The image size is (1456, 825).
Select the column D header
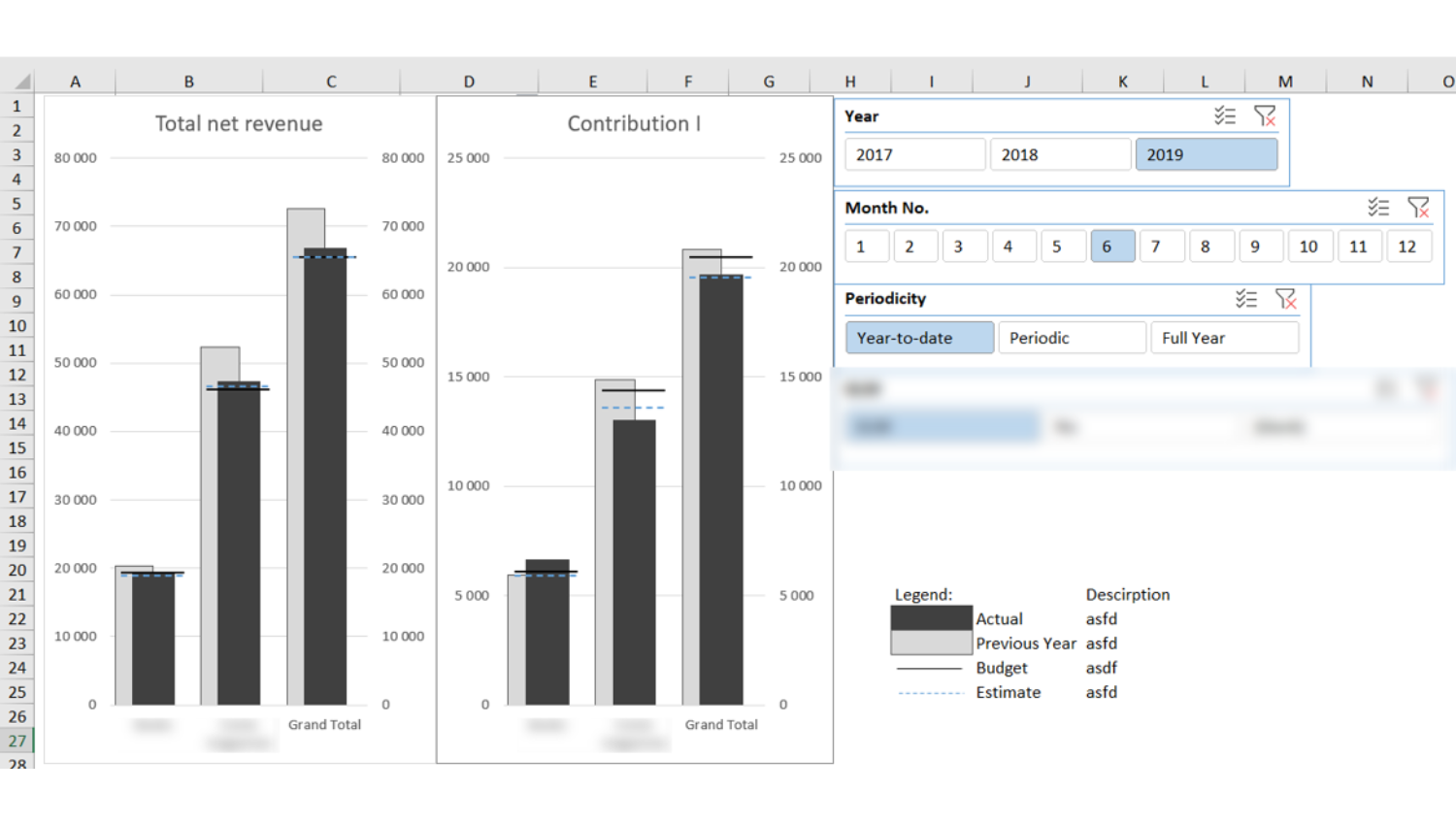469,82
